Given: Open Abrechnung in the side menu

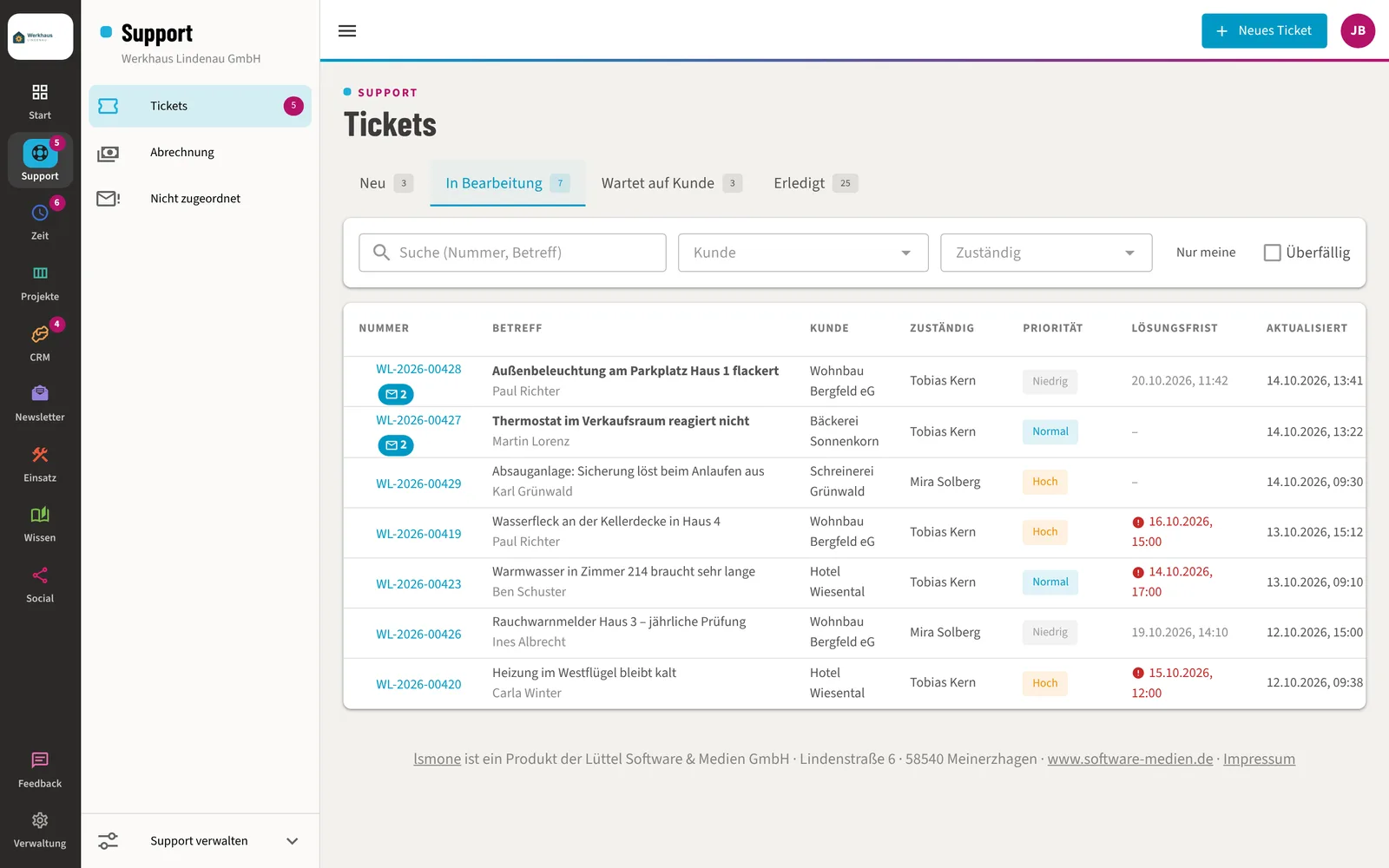Looking at the screenshot, I should (x=201, y=153).
